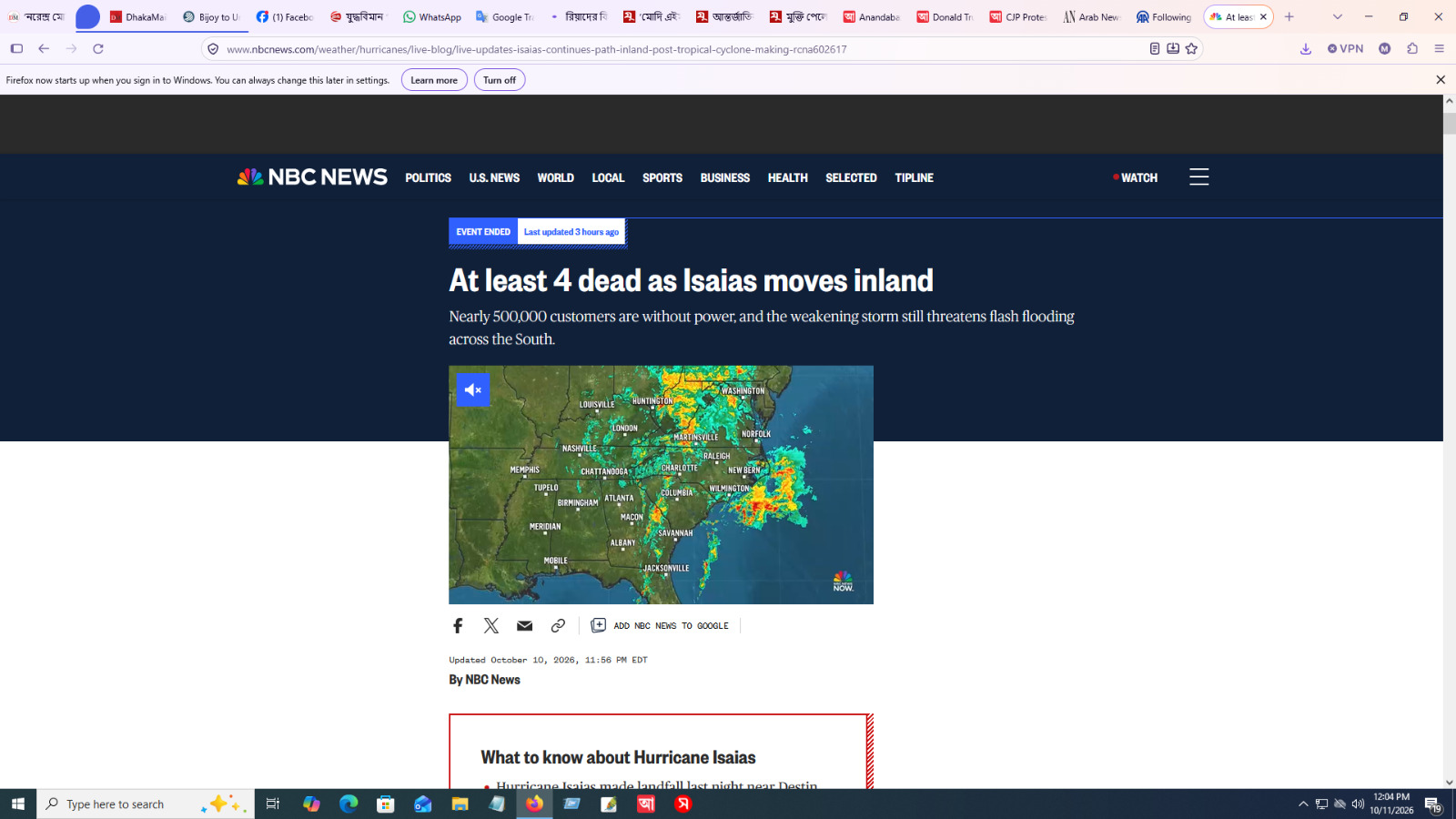1456x819 pixels.
Task: Bookmark this page with star icon
Action: pyautogui.click(x=1191, y=49)
